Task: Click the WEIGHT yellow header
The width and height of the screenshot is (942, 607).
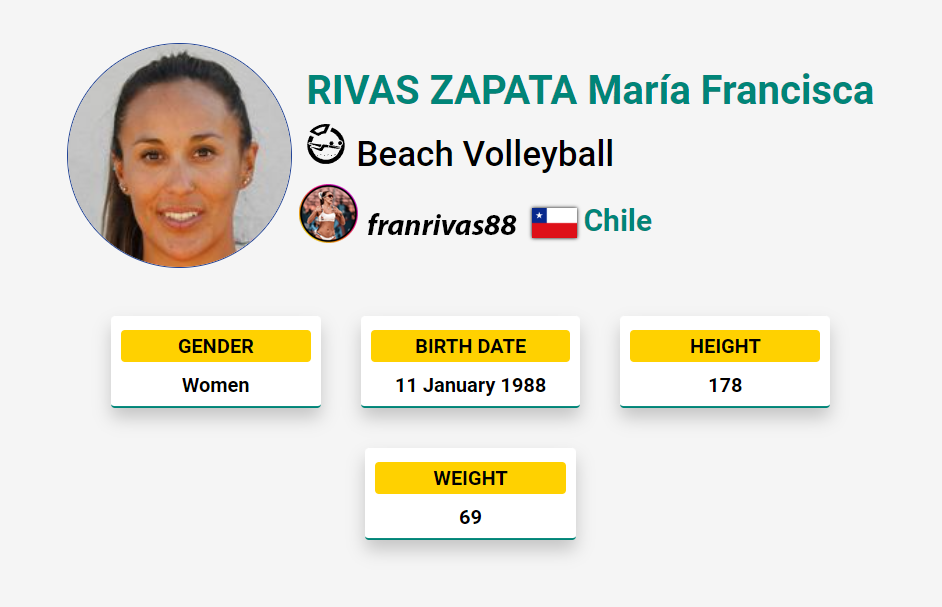Action: 470,478
